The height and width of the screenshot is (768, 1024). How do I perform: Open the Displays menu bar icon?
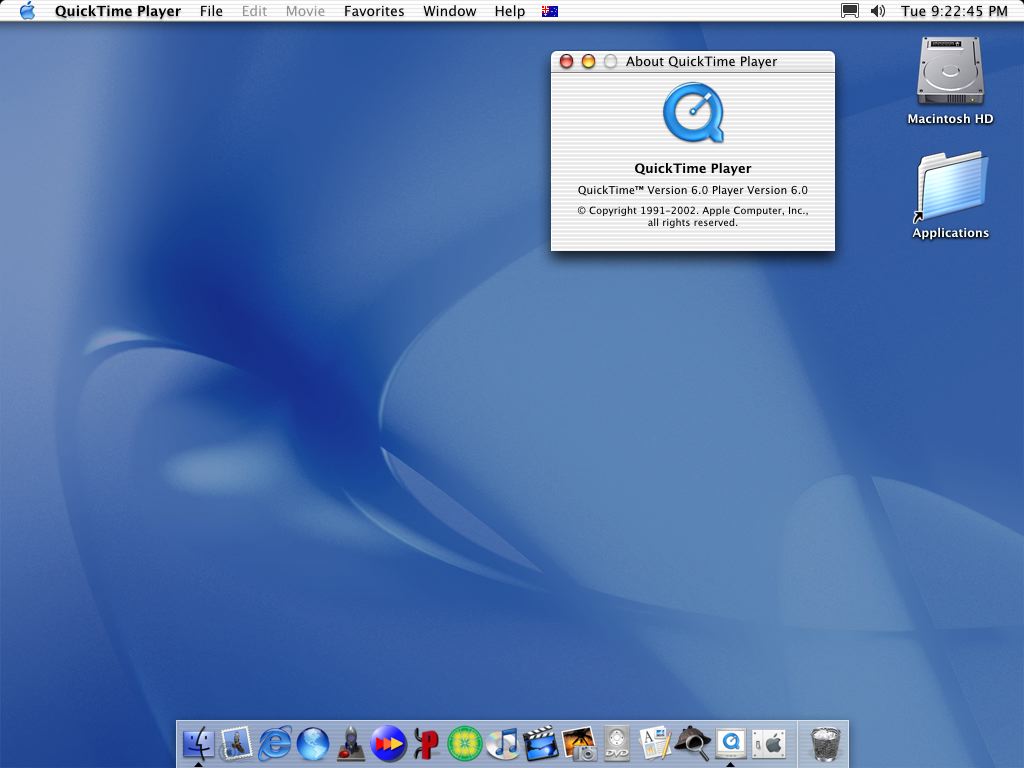coord(850,11)
